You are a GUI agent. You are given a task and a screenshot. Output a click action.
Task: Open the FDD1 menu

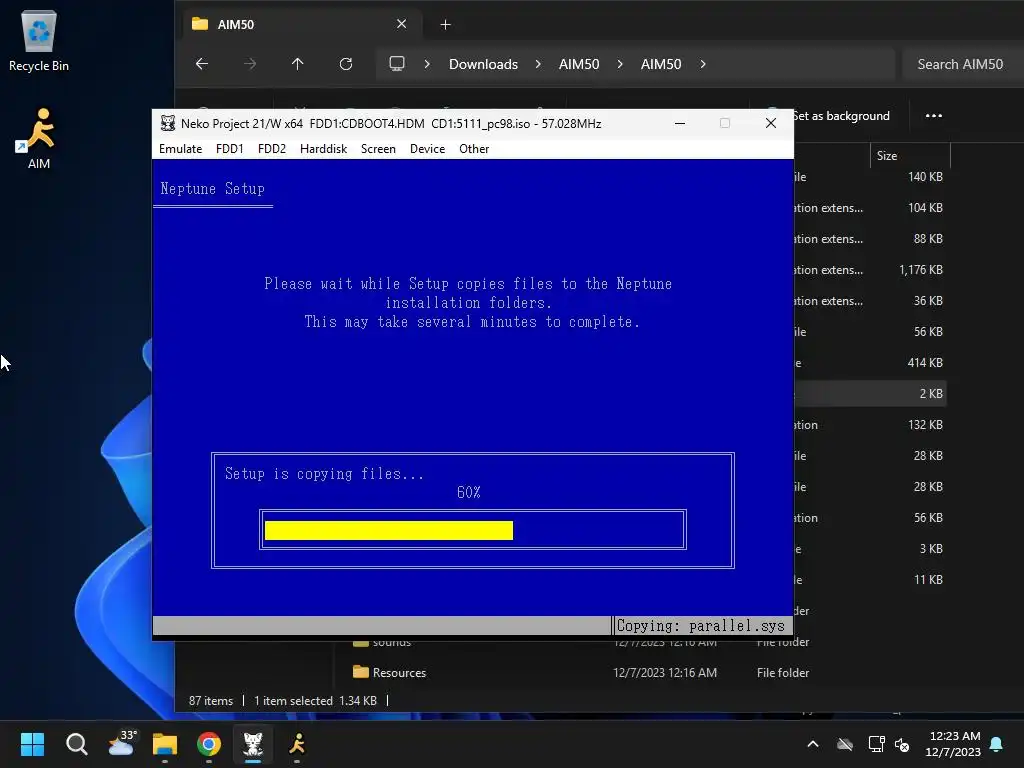coord(229,149)
